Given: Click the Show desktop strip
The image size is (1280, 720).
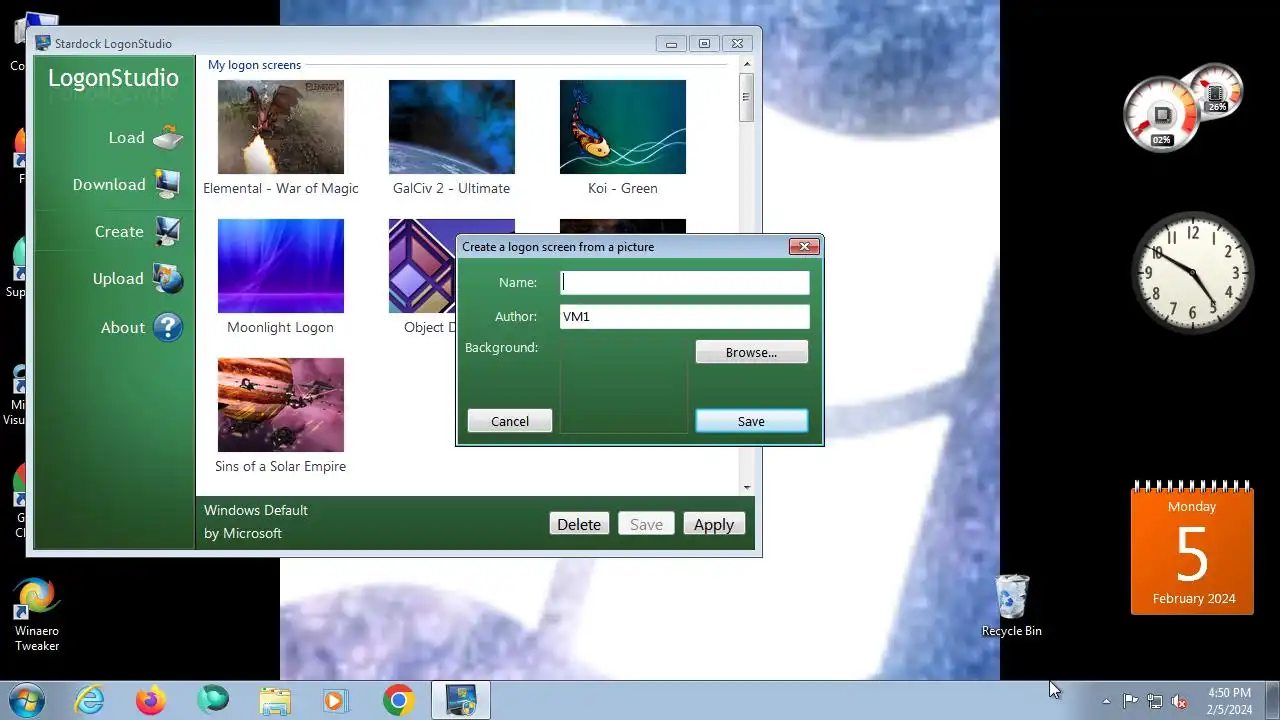Looking at the screenshot, I should 1273,700.
